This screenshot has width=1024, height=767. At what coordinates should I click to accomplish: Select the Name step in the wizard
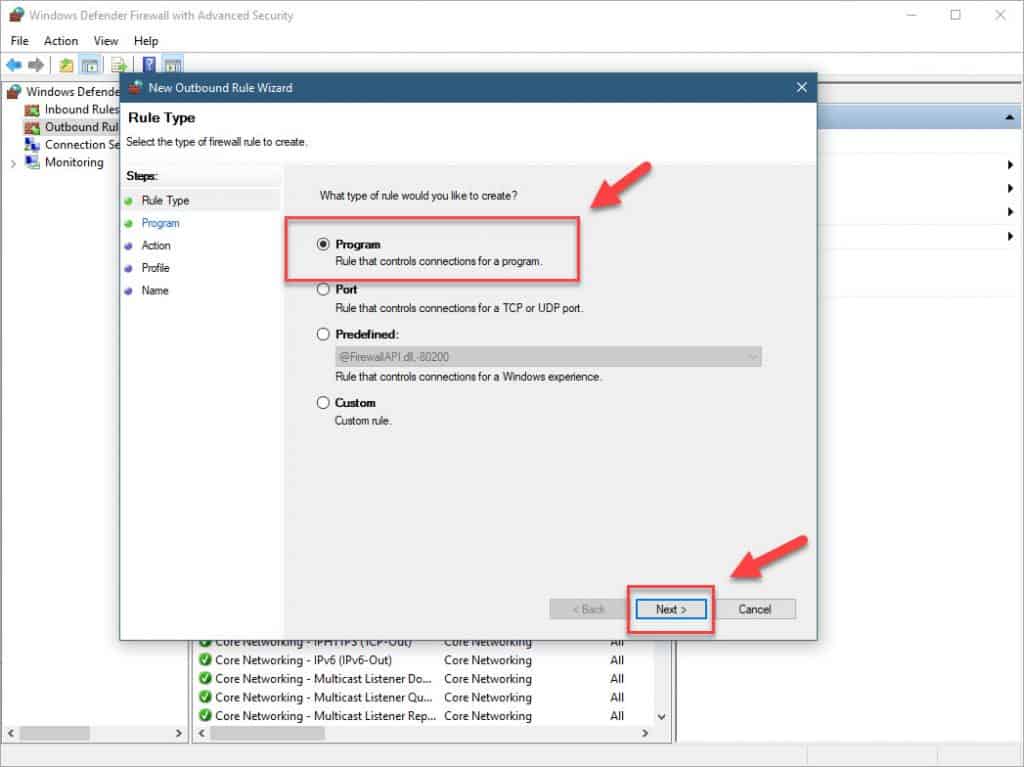pyautogui.click(x=157, y=290)
